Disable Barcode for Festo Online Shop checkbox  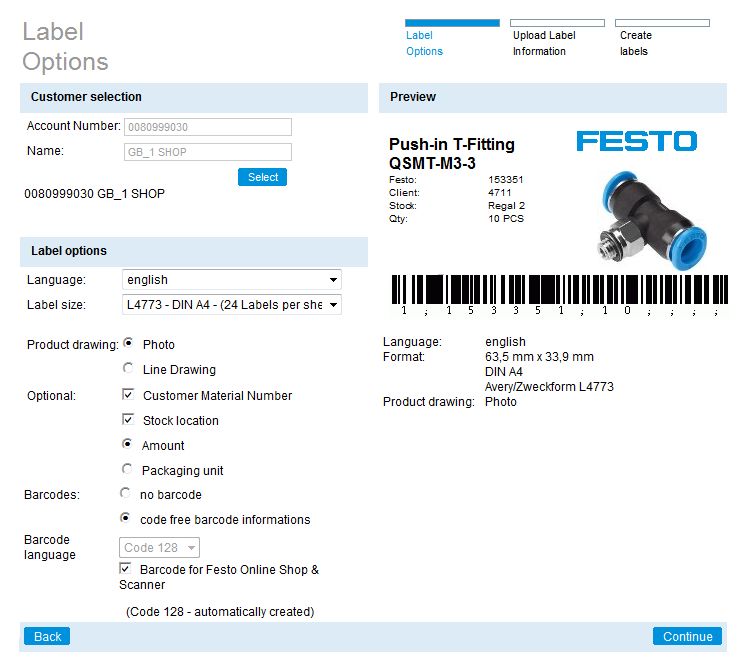pyautogui.click(x=126, y=569)
